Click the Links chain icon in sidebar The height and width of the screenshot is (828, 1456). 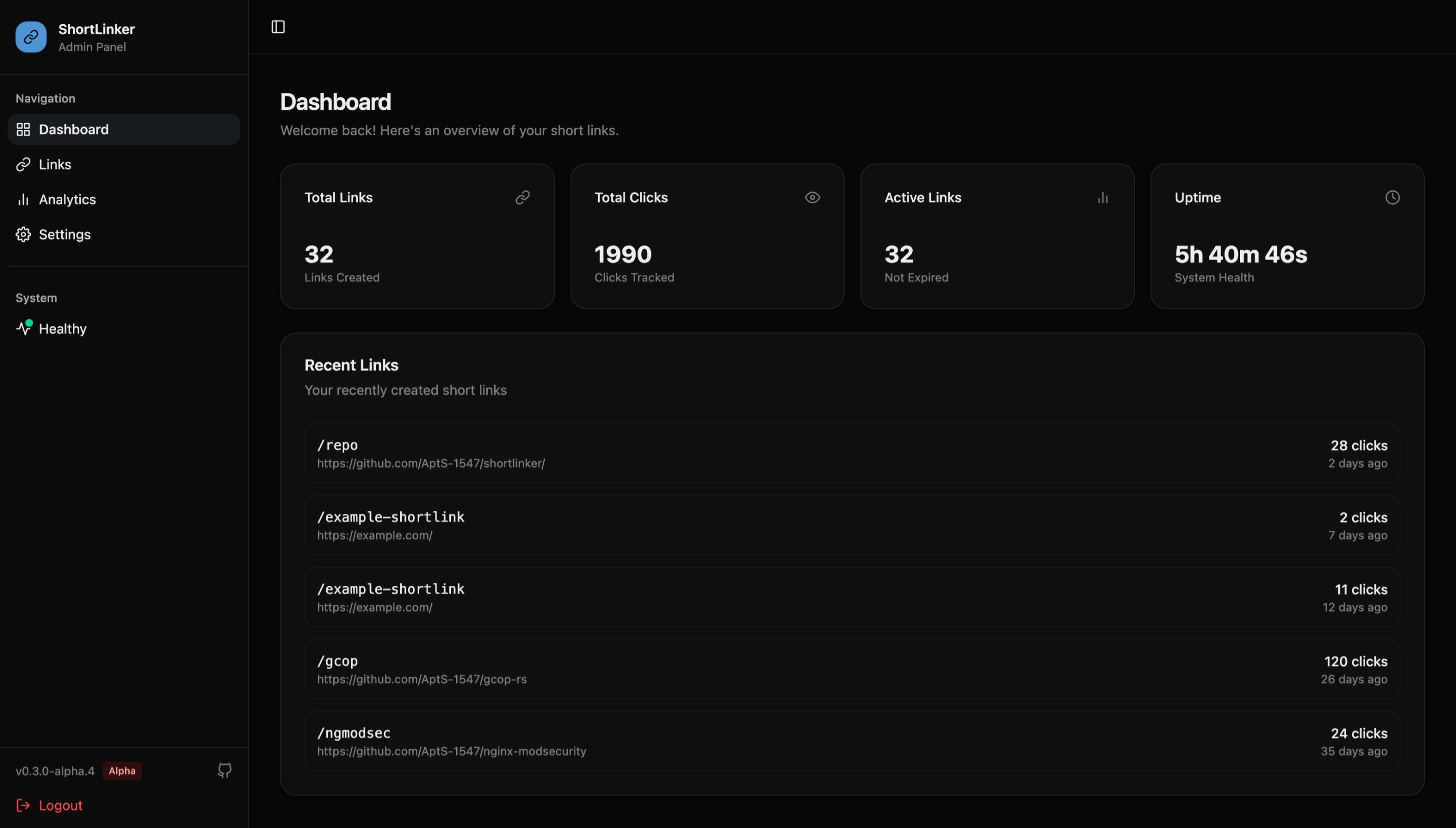(23, 164)
